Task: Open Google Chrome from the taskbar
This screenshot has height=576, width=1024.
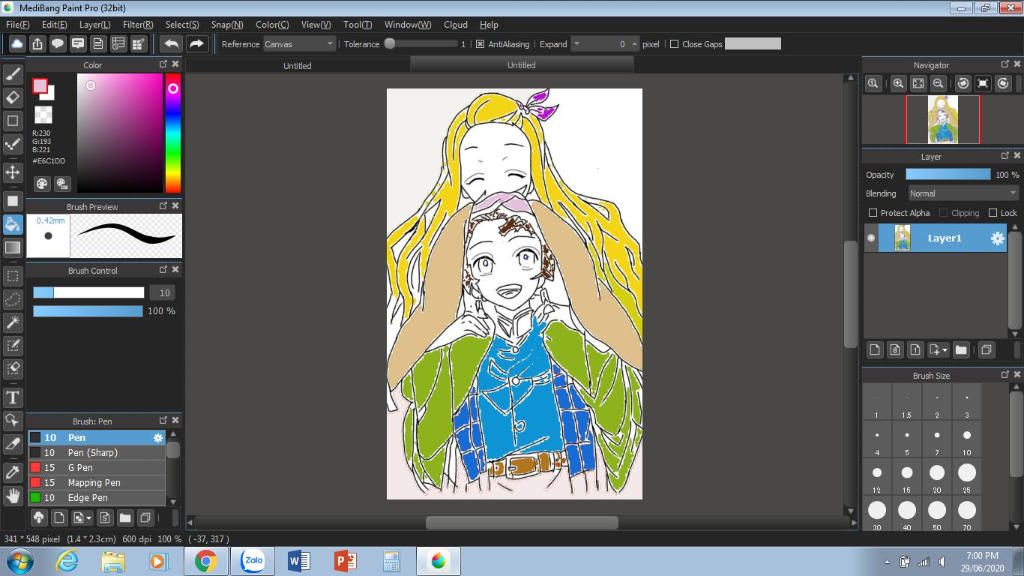Action: (206, 561)
